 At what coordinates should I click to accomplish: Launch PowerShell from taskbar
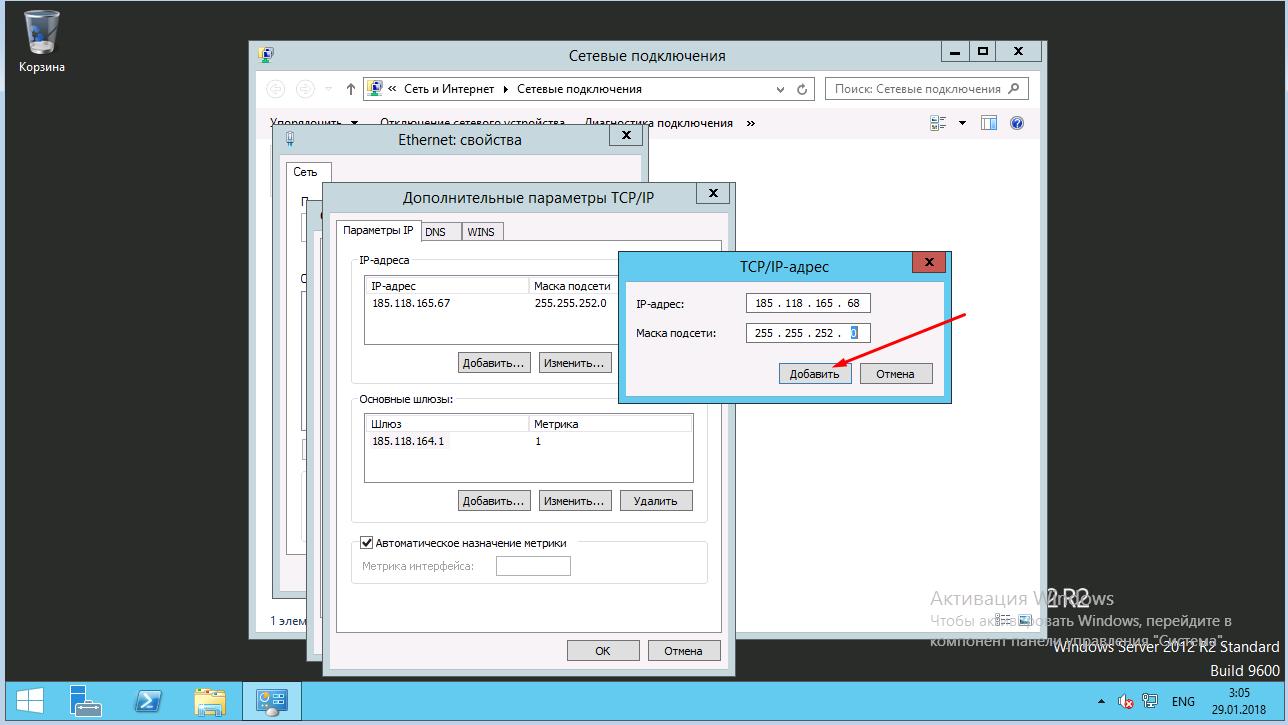pos(150,700)
